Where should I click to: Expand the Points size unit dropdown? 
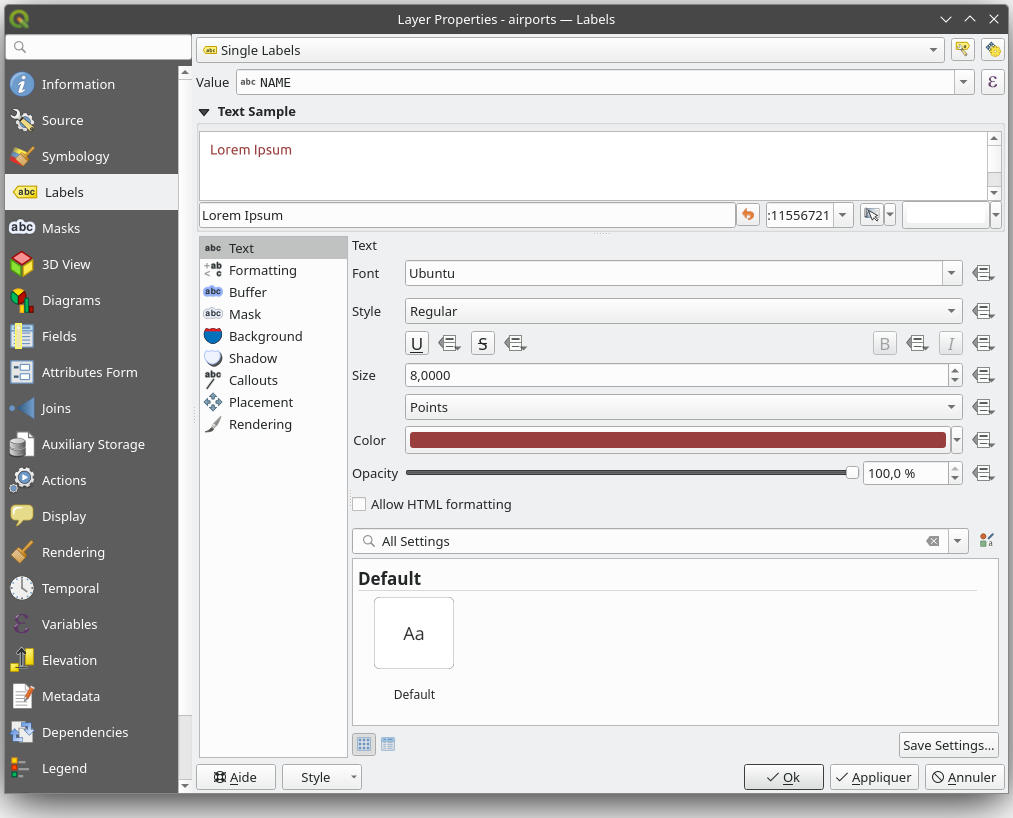[684, 407]
